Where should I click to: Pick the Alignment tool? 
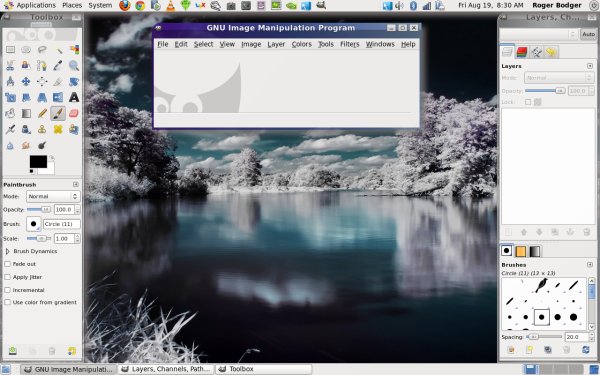coord(42,81)
